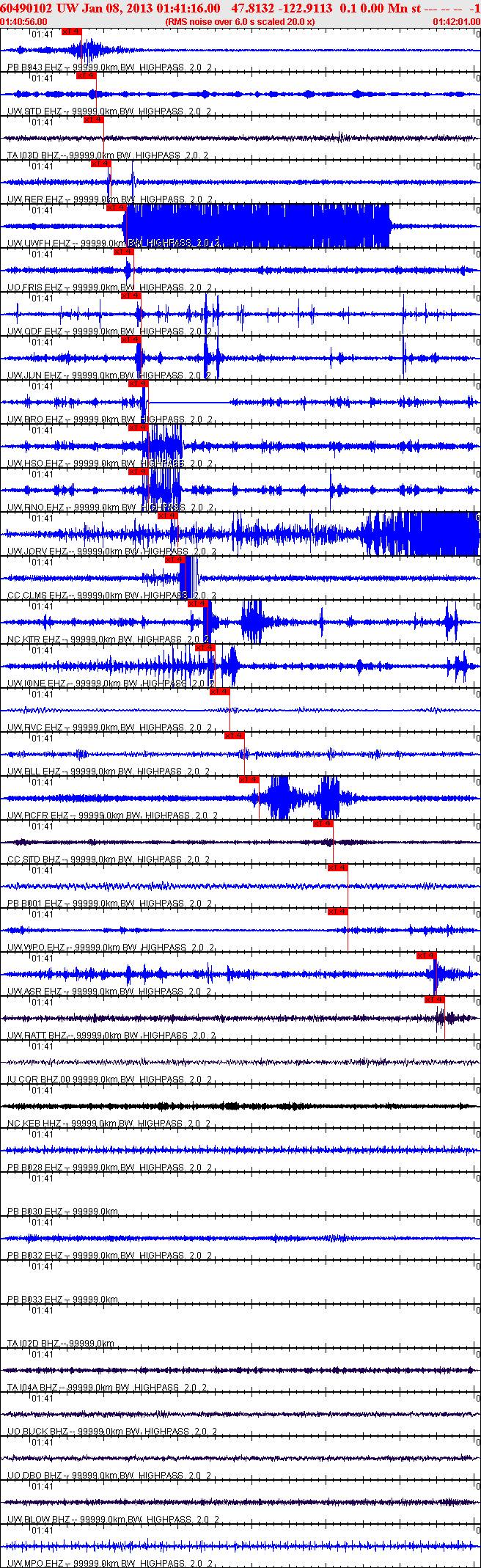Select the CC.CLMS EHZ station label
The height and width of the screenshot is (1568, 481).
tap(112, 596)
